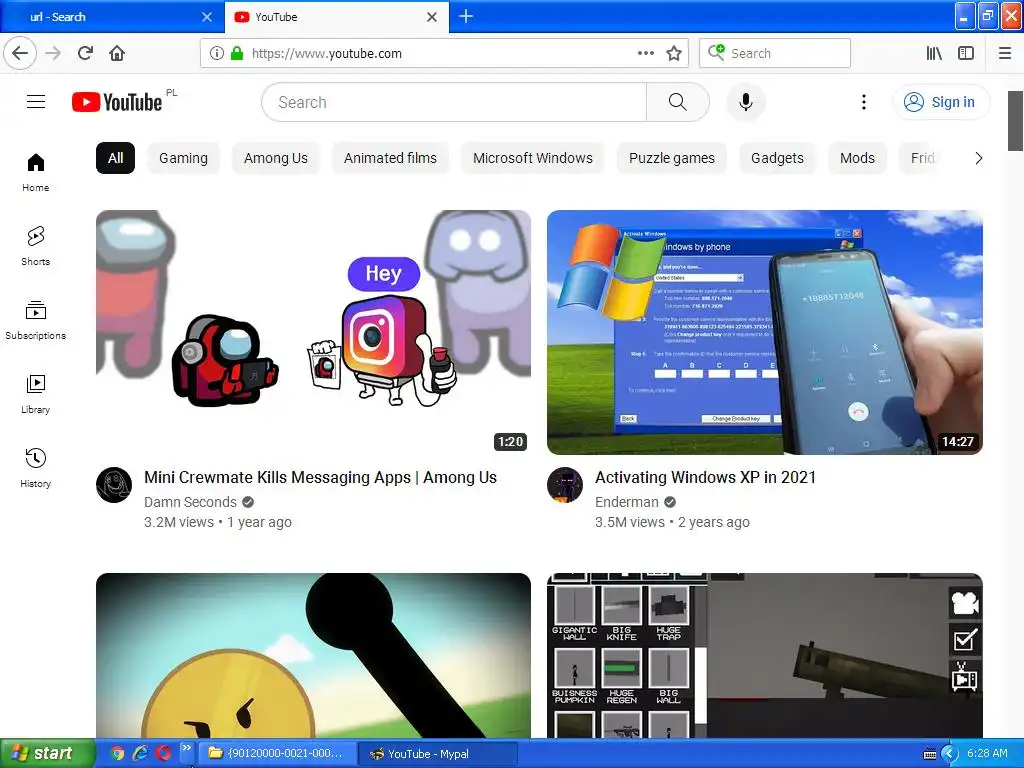Select the Among Us filter chip

276,158
